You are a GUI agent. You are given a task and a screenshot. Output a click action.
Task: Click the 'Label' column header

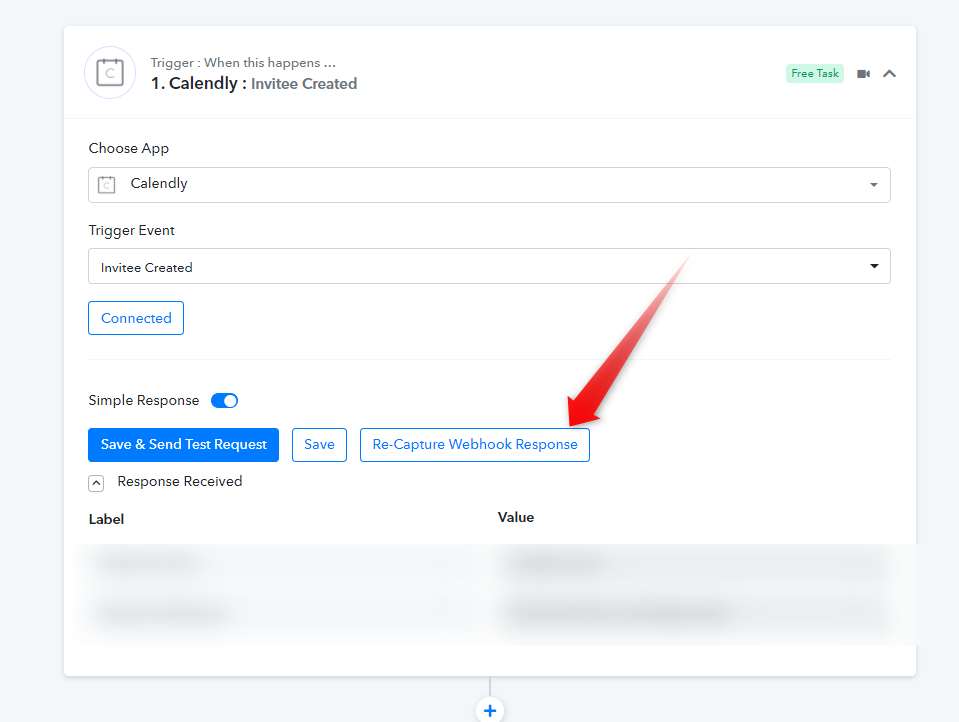pyautogui.click(x=106, y=519)
